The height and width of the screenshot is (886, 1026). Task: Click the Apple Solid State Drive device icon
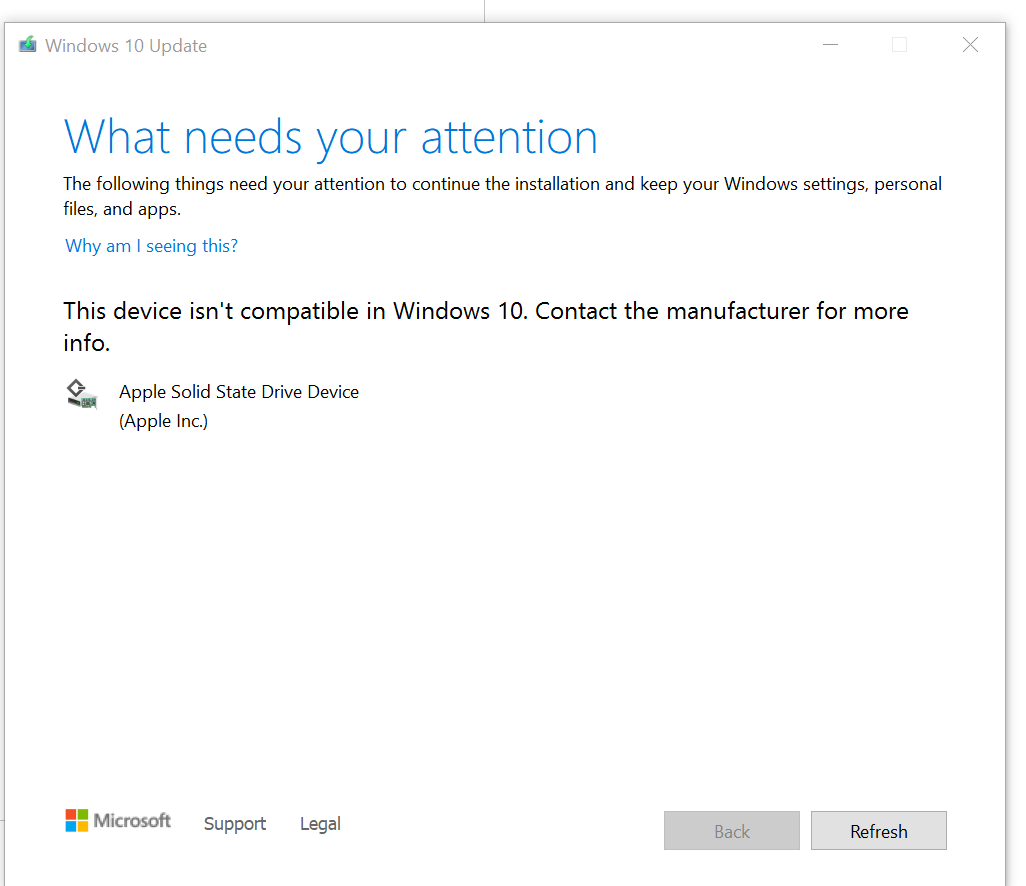[82, 394]
